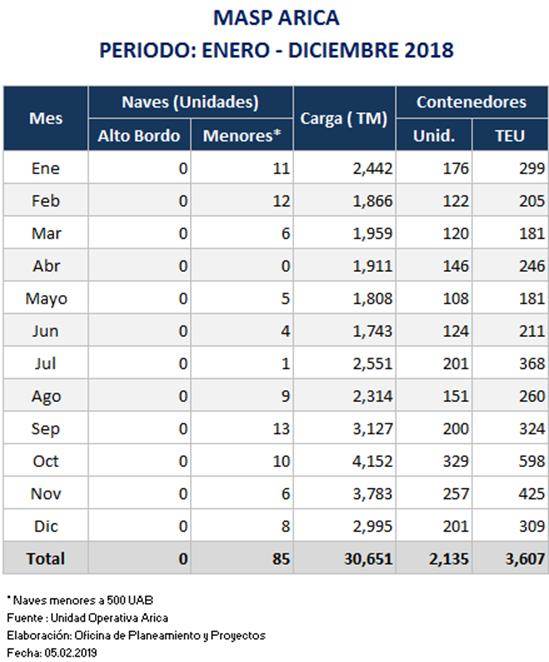Click the Menores* column header
Image resolution: width=549 pixels, height=662 pixels.
pyautogui.click(x=242, y=135)
